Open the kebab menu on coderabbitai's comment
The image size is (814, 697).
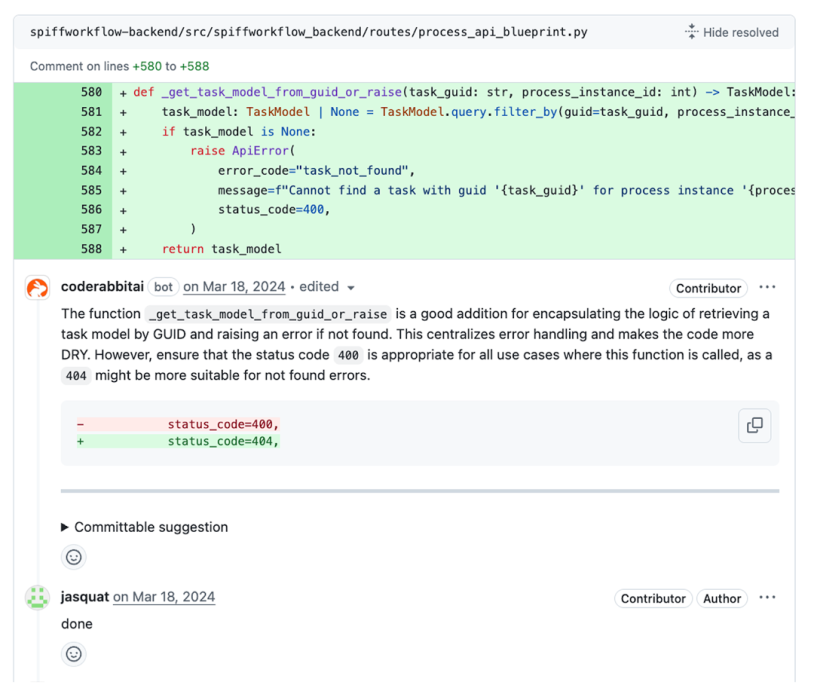[767, 287]
